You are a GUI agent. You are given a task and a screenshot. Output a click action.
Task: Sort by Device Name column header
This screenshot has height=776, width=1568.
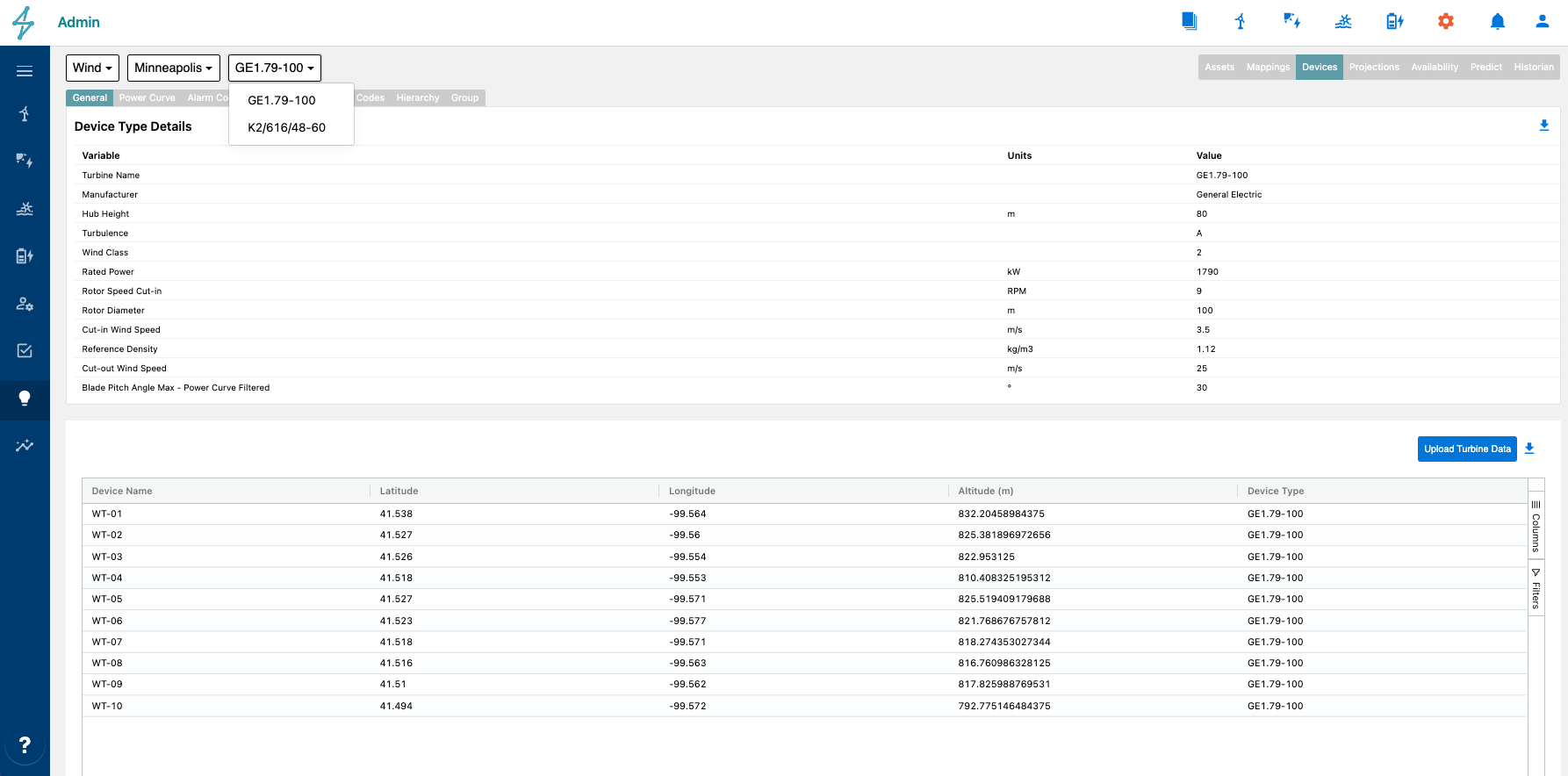pyautogui.click(x=227, y=491)
